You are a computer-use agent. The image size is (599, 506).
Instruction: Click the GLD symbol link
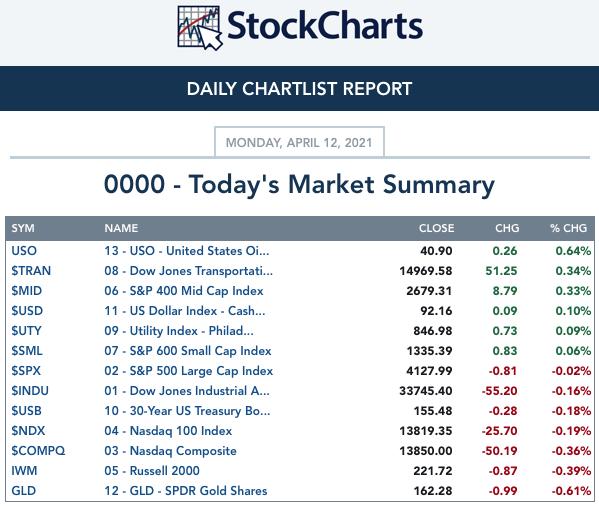click(24, 491)
